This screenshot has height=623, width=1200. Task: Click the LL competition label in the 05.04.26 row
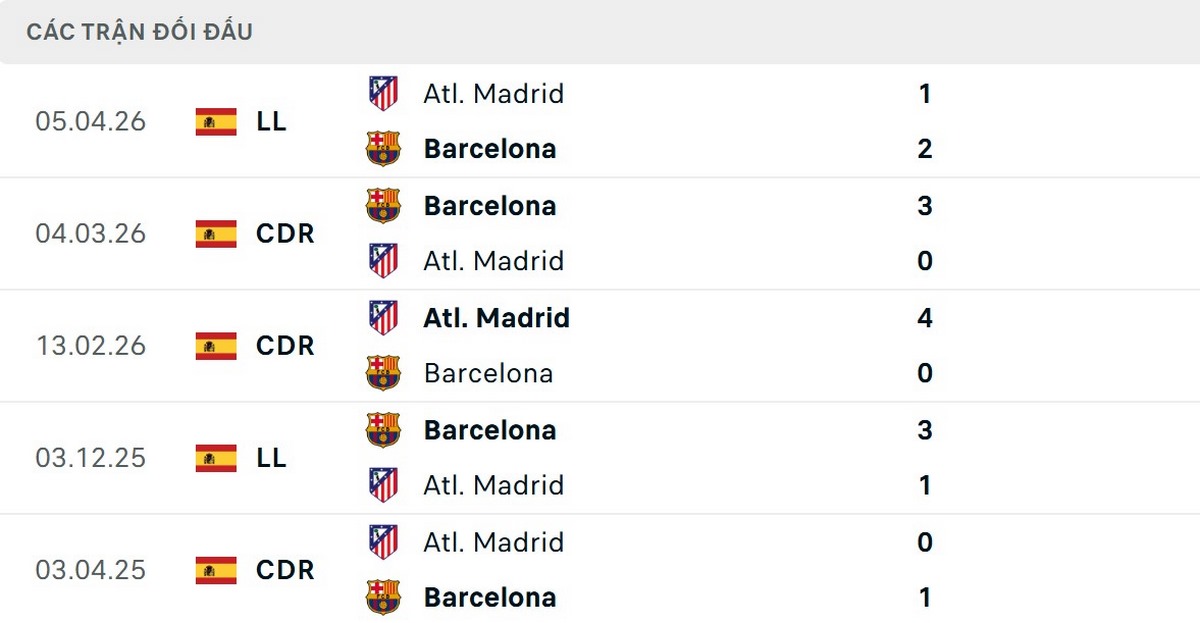click(272, 121)
